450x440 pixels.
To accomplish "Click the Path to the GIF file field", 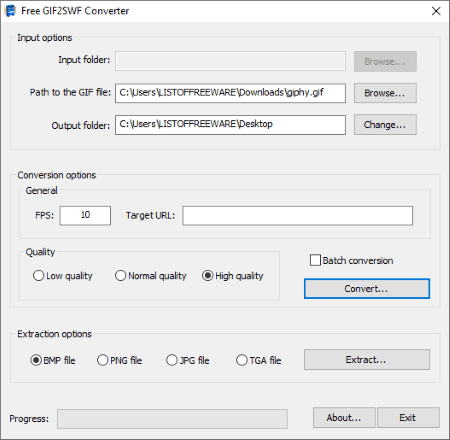I will click(x=230, y=93).
